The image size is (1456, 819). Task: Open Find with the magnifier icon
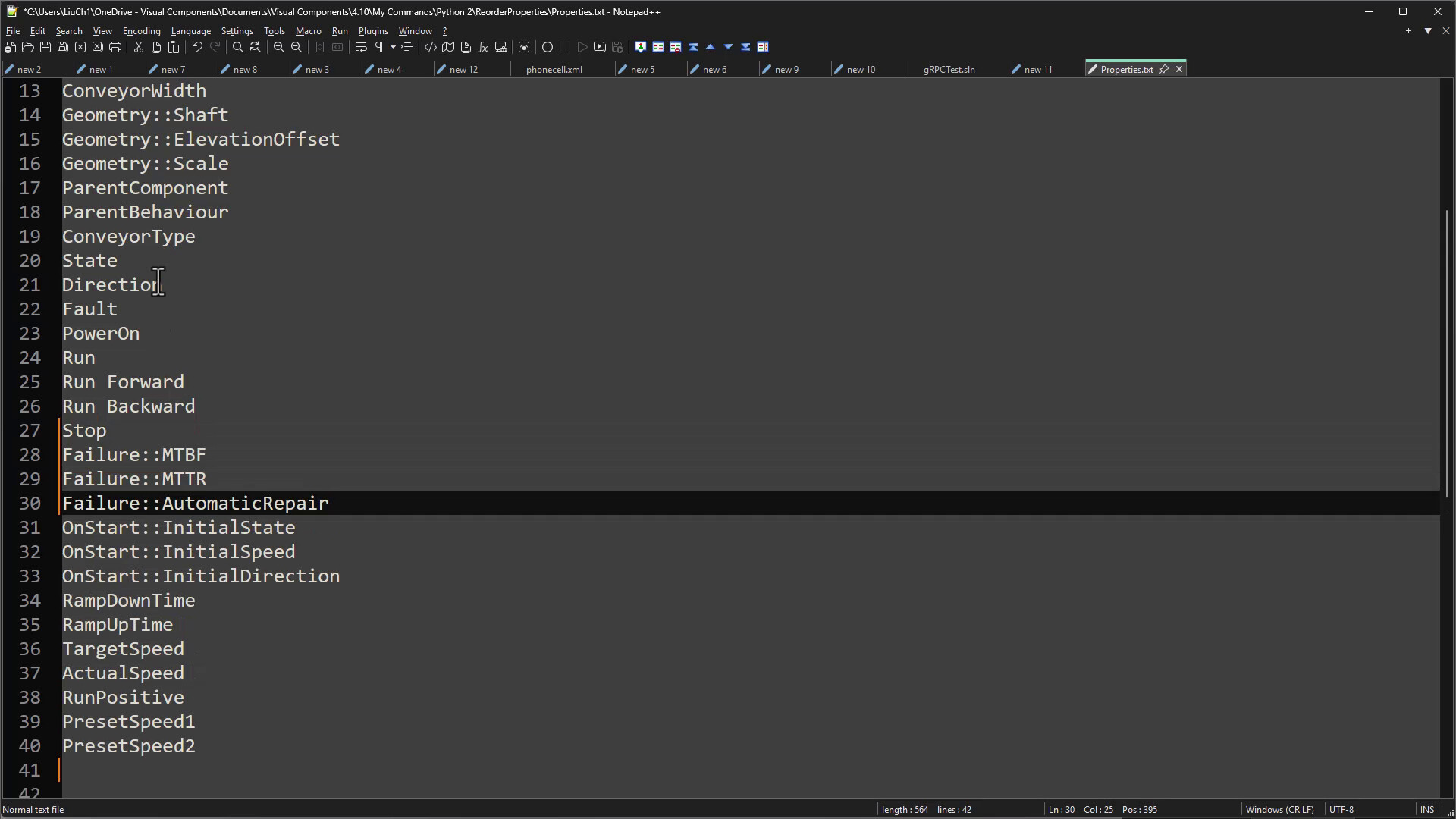238,47
